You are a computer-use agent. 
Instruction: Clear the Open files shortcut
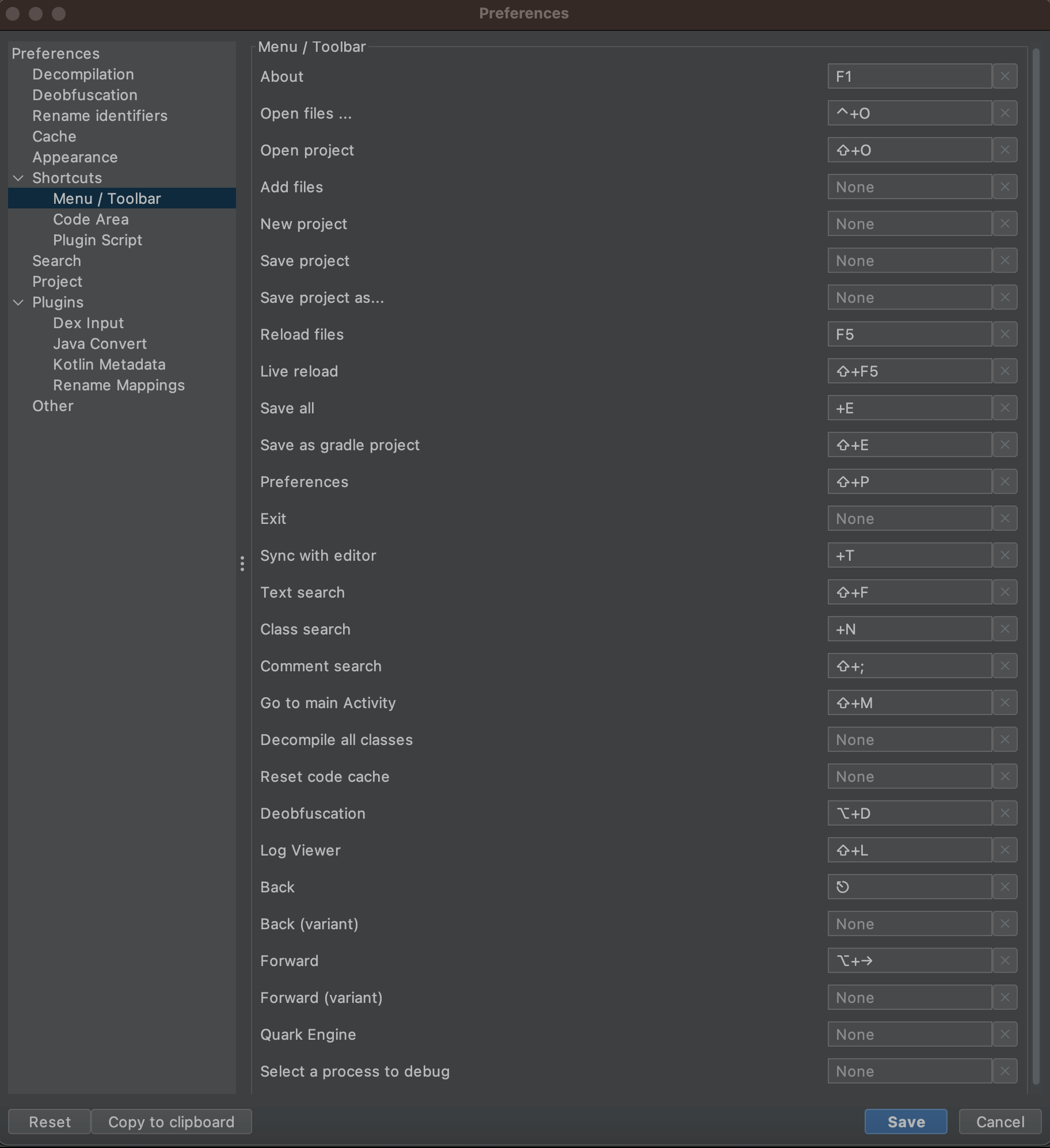point(1005,113)
